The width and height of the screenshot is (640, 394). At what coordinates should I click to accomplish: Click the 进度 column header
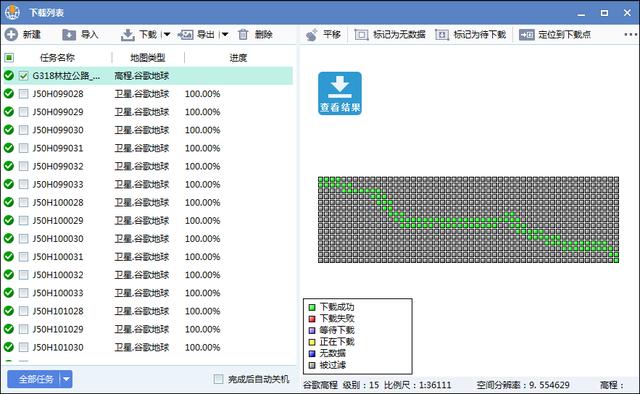click(x=238, y=58)
